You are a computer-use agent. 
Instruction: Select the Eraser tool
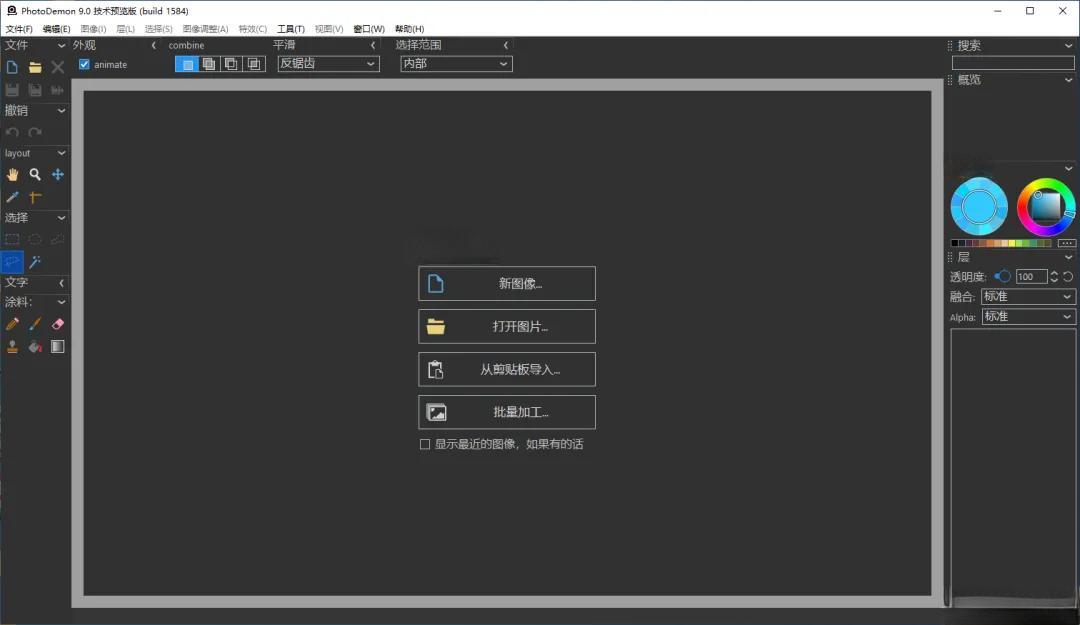click(58, 324)
